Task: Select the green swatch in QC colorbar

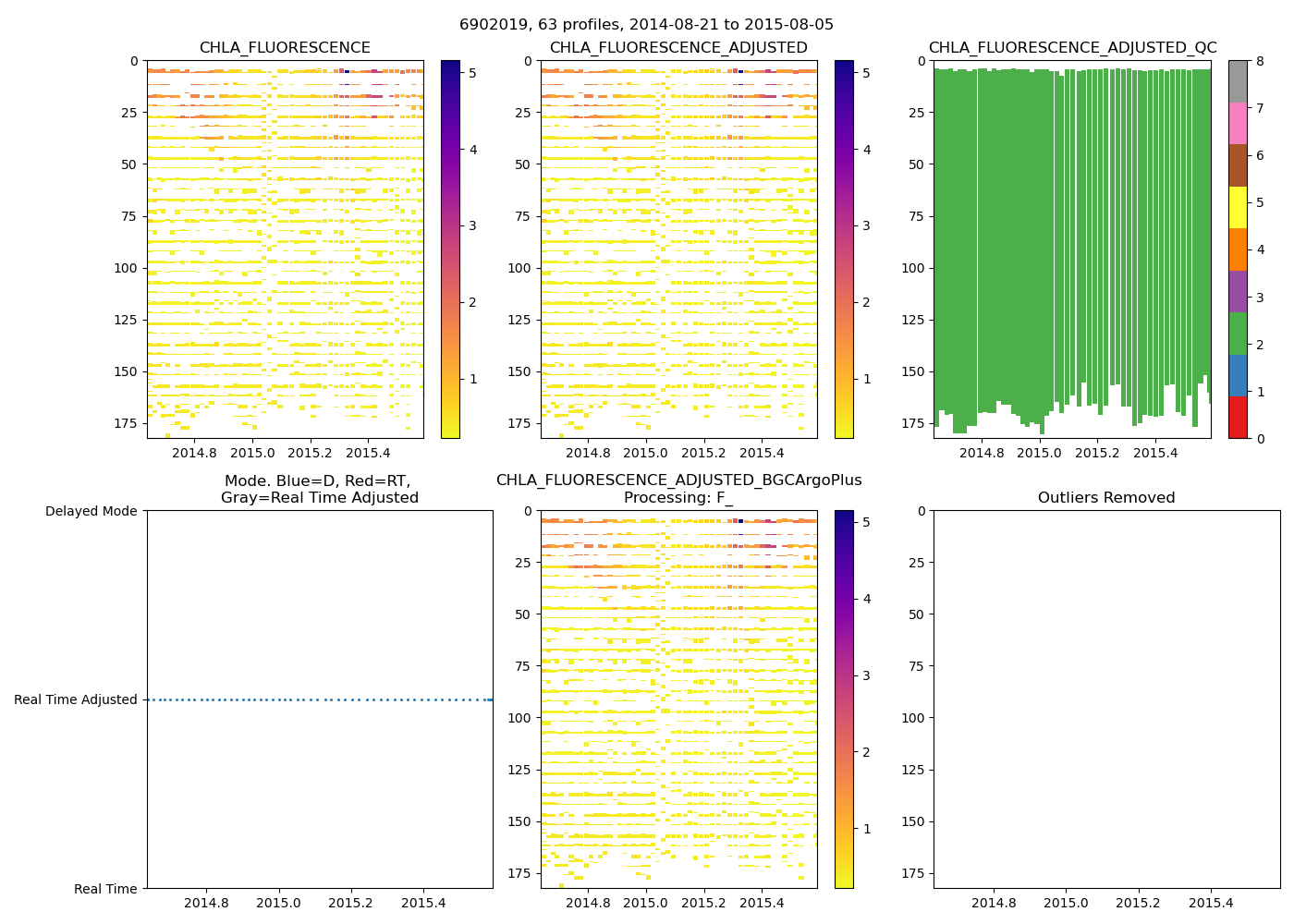Action: tap(1238, 334)
